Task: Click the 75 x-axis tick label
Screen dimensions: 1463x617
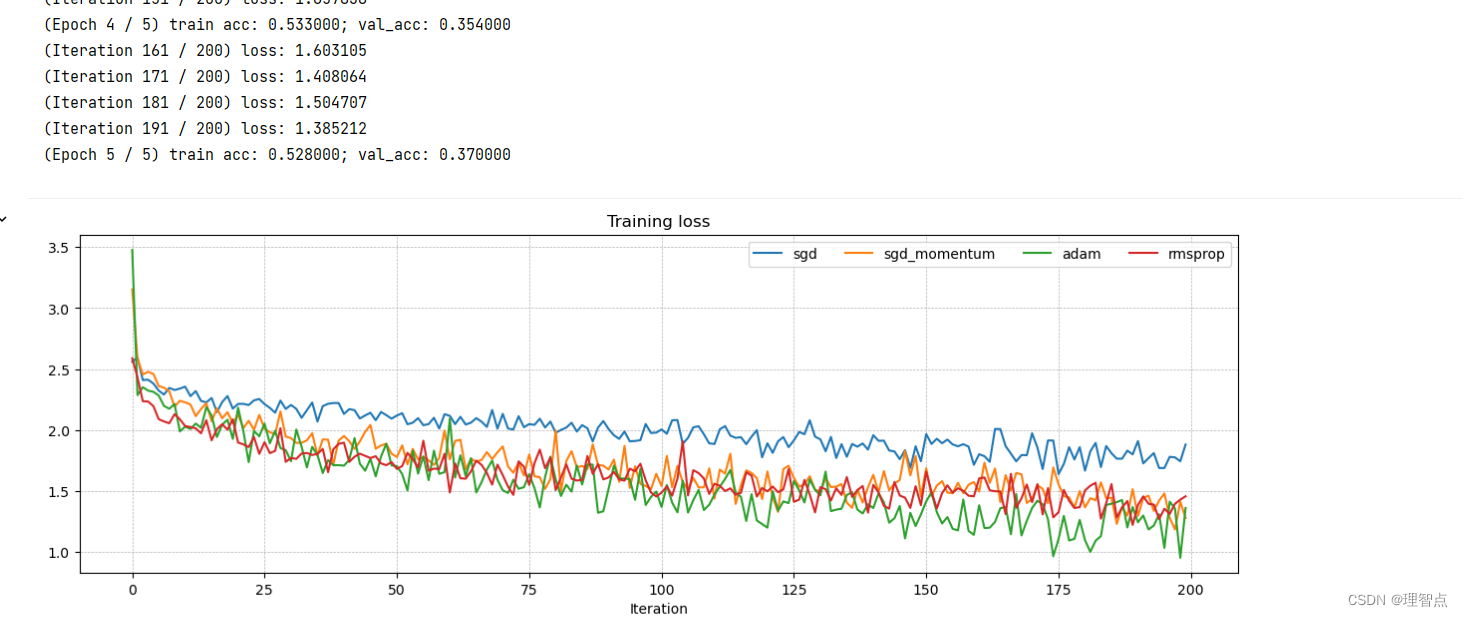Action: click(529, 589)
